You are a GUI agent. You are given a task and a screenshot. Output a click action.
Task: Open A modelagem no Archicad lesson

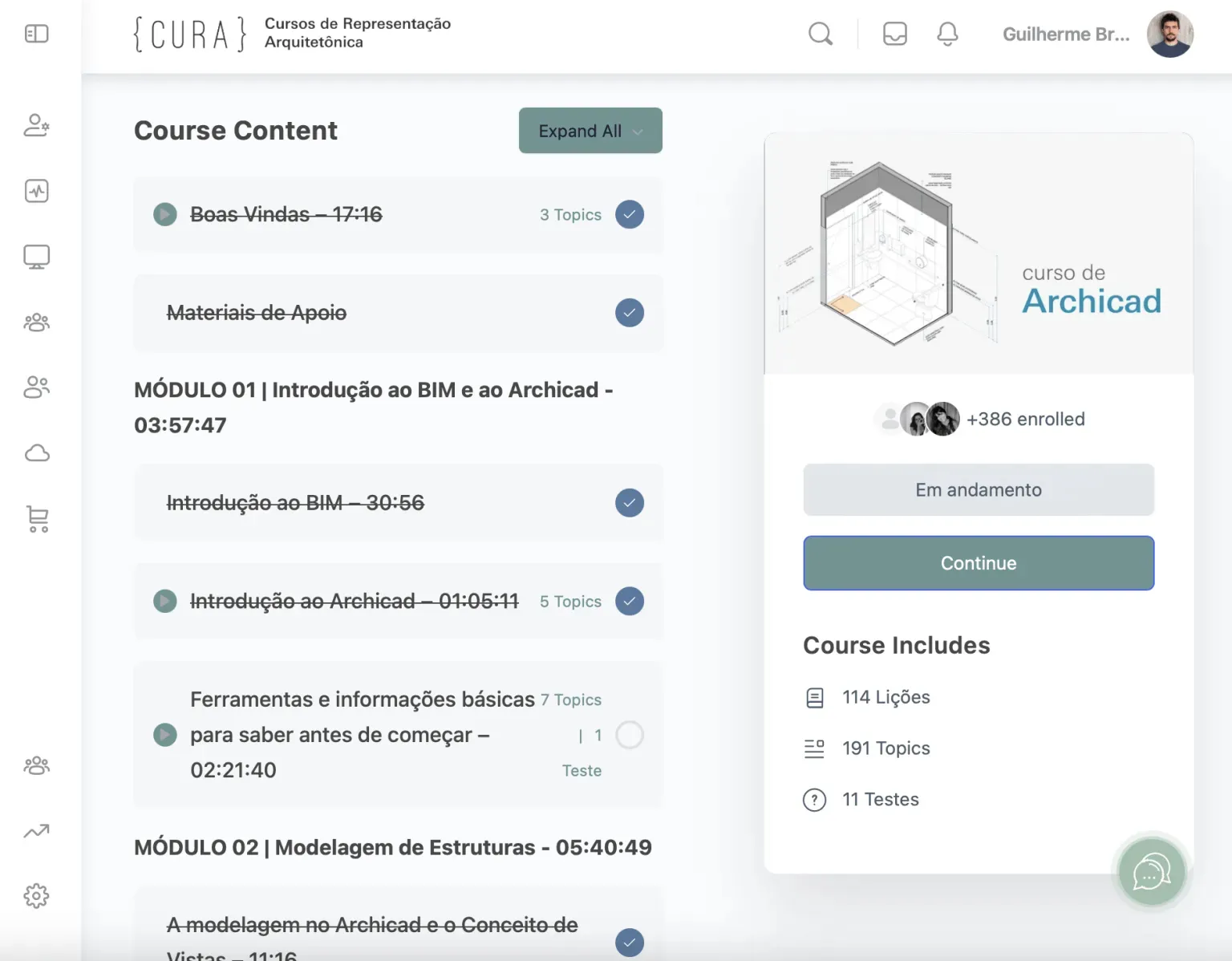[x=372, y=937]
